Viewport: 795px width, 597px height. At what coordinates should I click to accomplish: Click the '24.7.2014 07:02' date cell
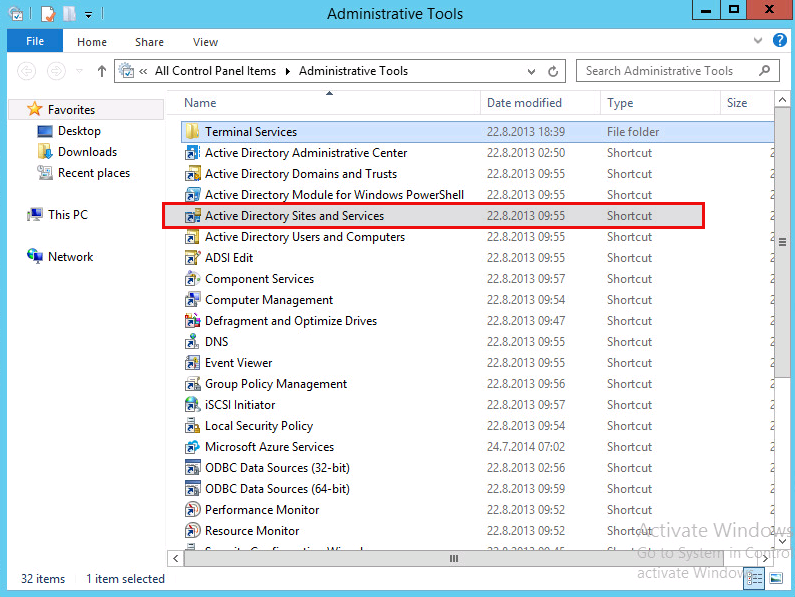(526, 447)
